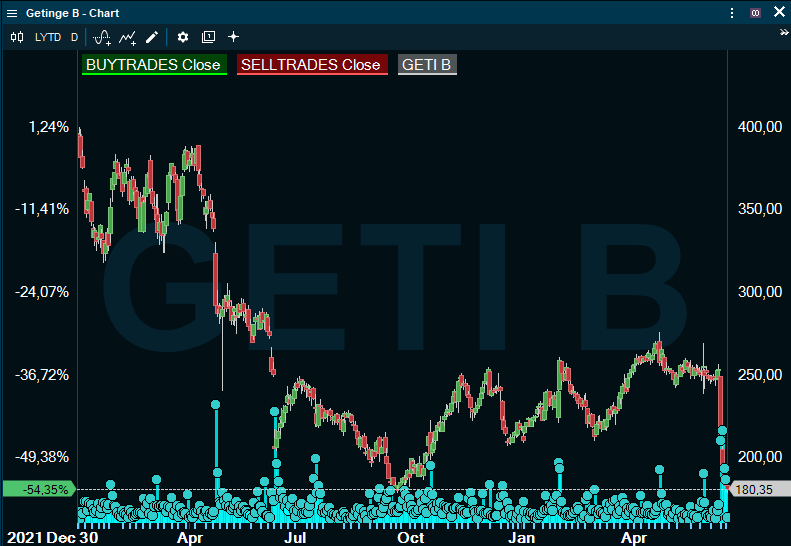Click the Getinge B - Chart title text
Image resolution: width=791 pixels, height=546 pixels.
[x=73, y=13]
